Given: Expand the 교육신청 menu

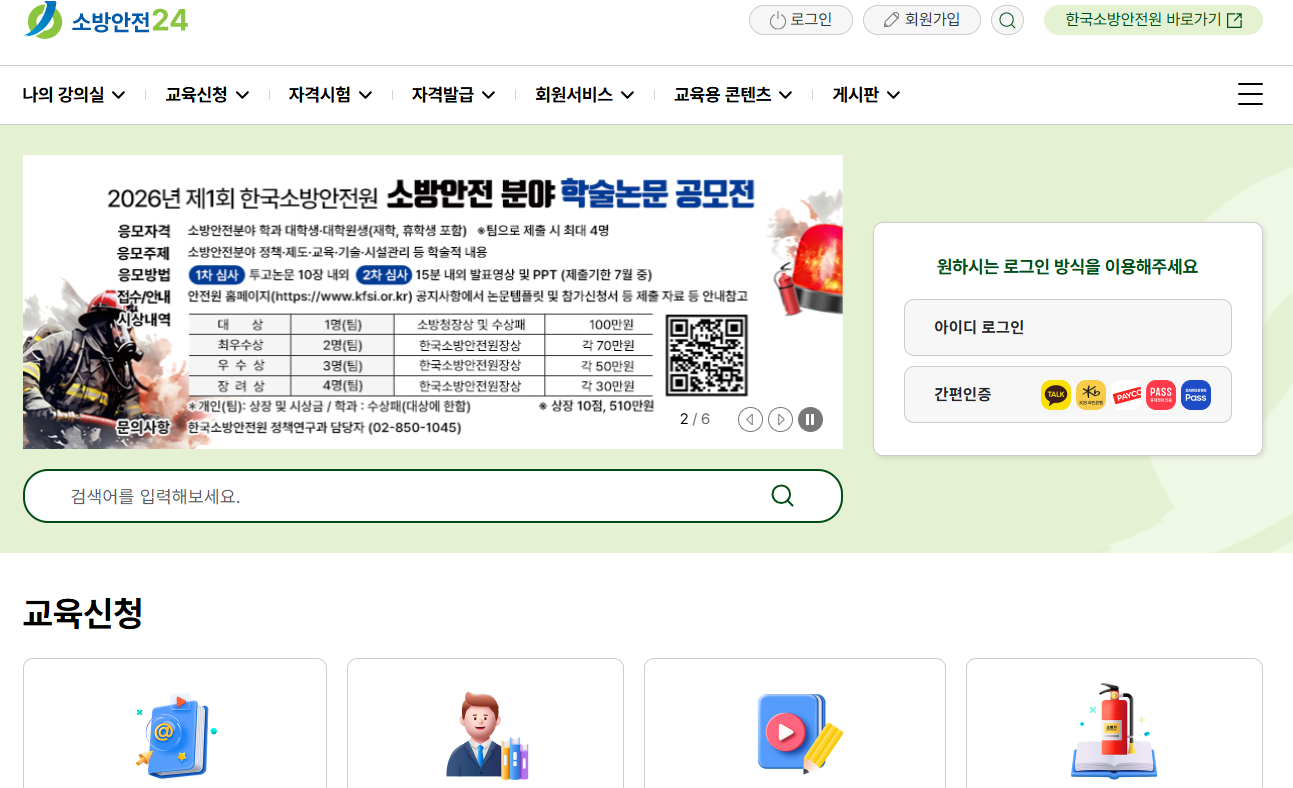Looking at the screenshot, I should tap(207, 95).
